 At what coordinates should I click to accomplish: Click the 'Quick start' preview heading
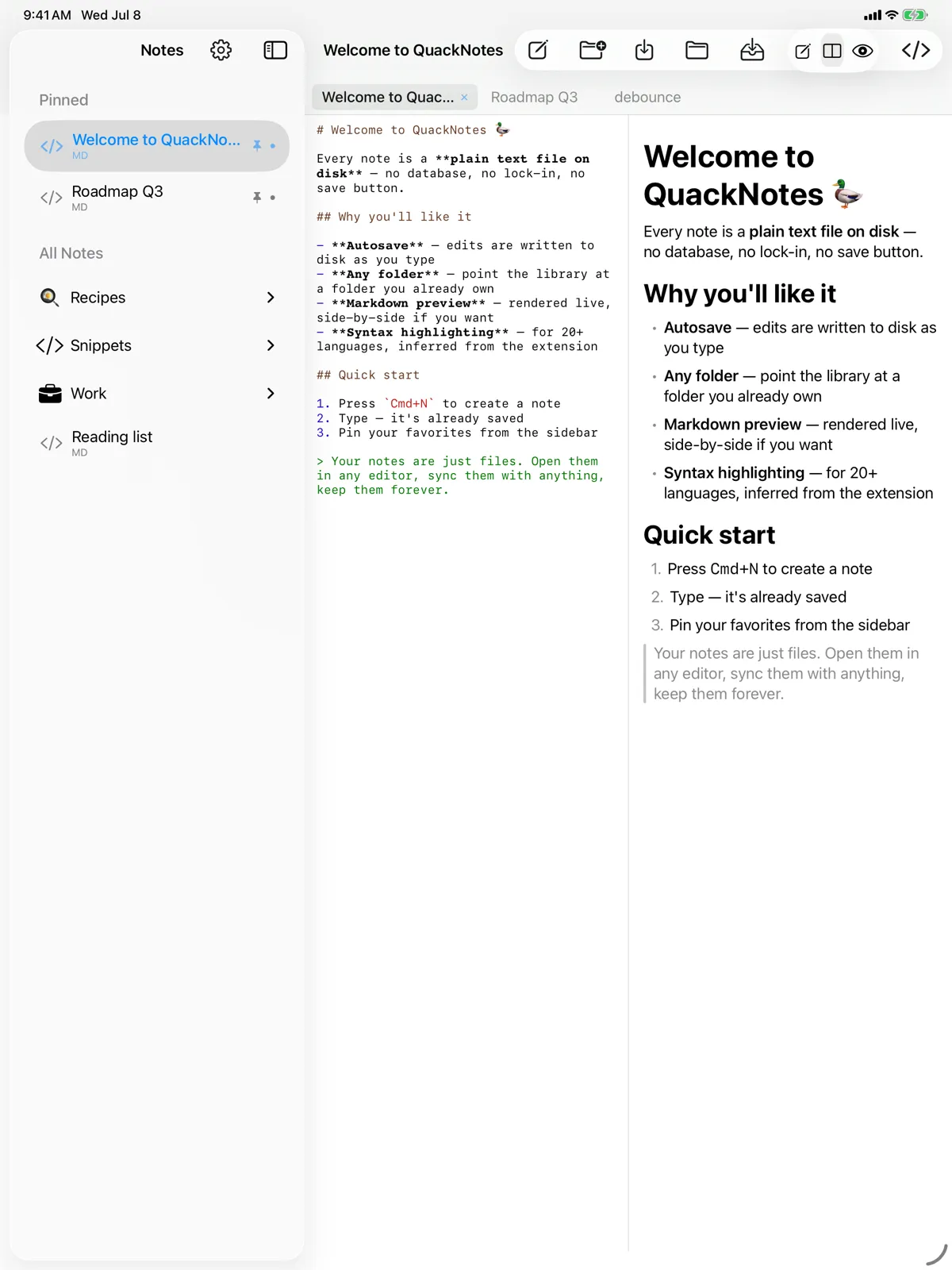(709, 535)
